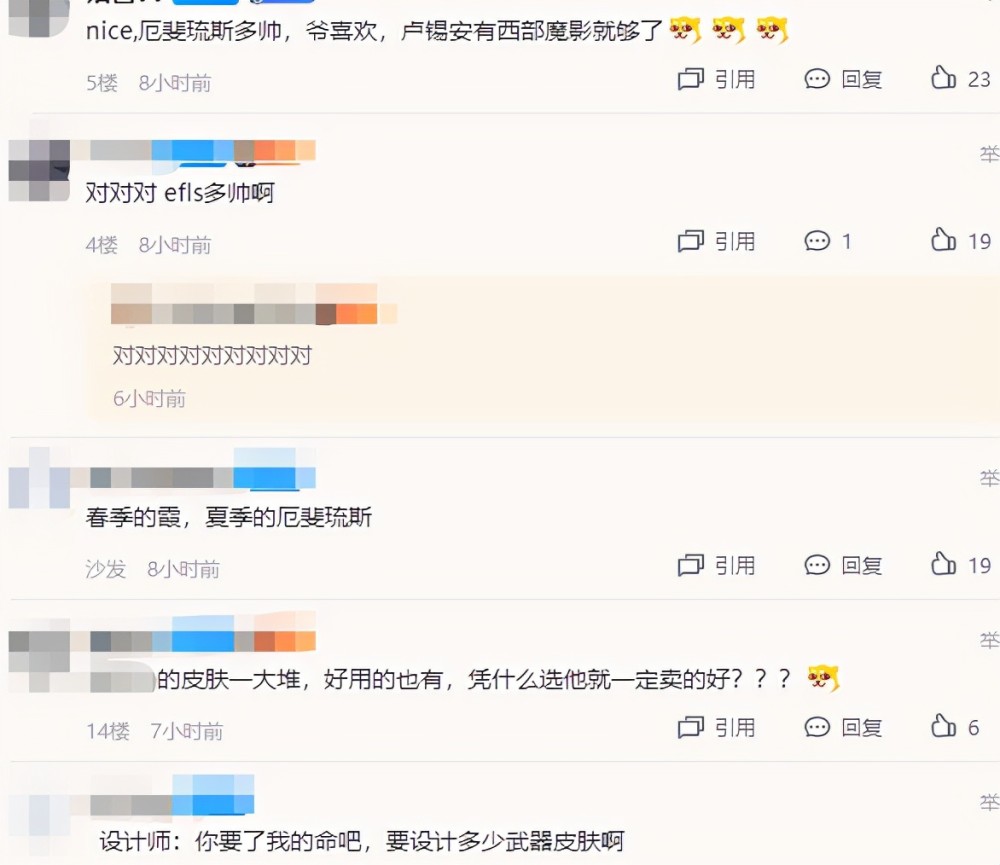Viewport: 1000px width, 865px height.
Task: Open the username of the 14楼 commenter
Action: click(203, 639)
